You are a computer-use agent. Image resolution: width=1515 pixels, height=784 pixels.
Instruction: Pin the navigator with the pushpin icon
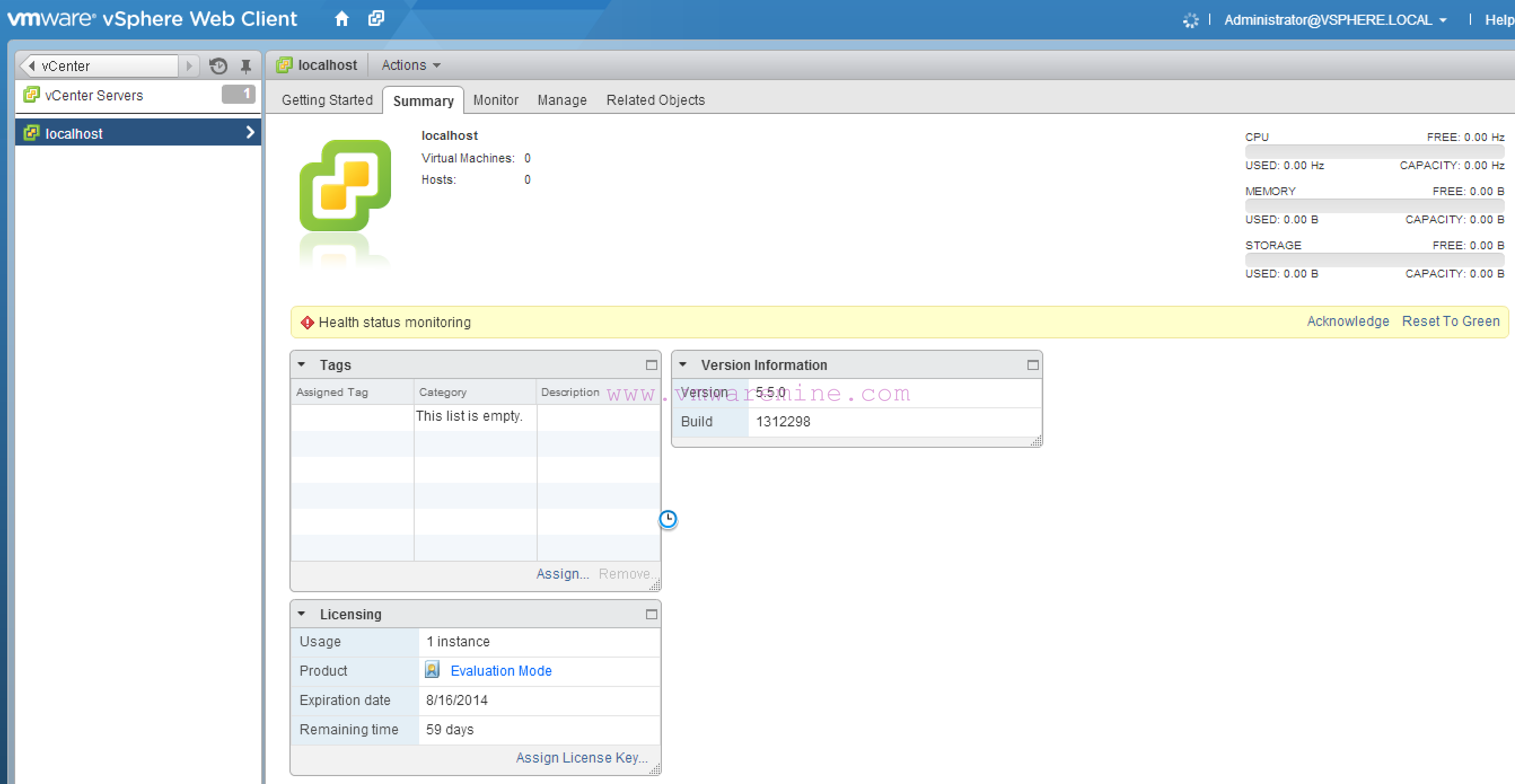(246, 67)
